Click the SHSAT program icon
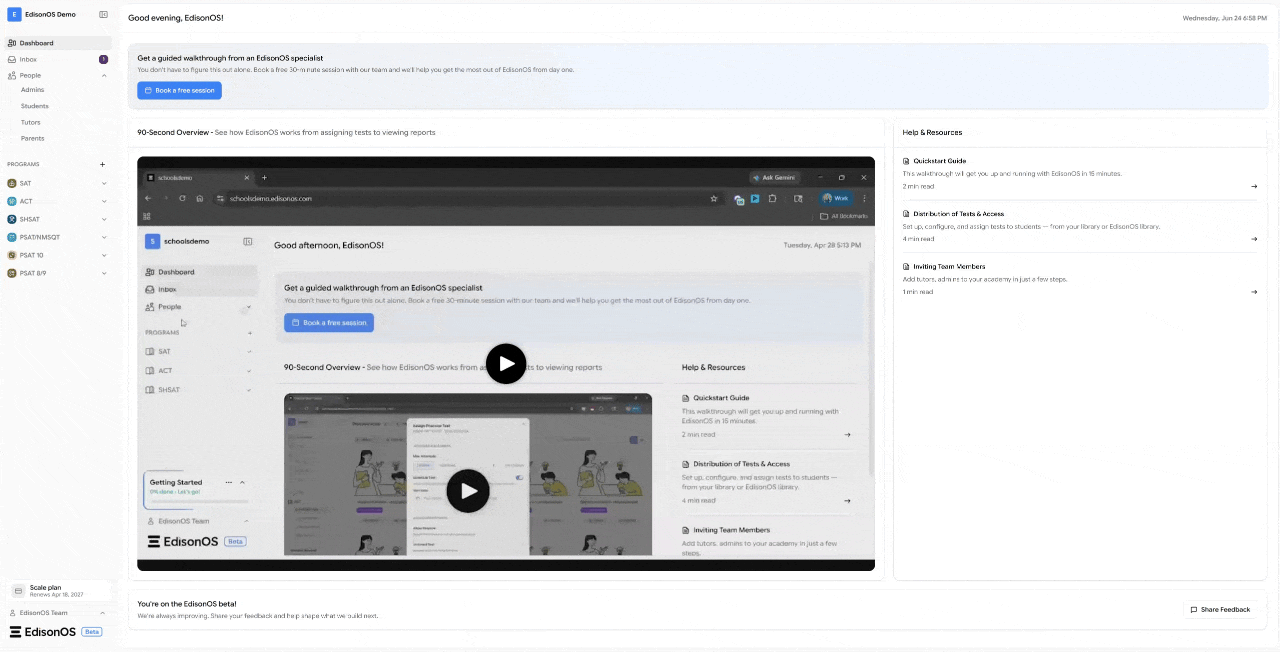The width and height of the screenshot is (1280, 652). [x=12, y=219]
